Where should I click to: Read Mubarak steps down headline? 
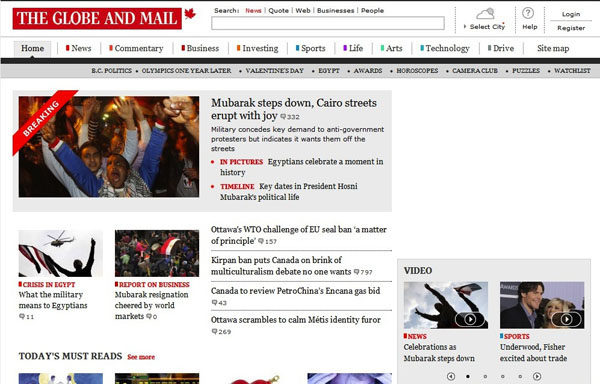point(294,109)
